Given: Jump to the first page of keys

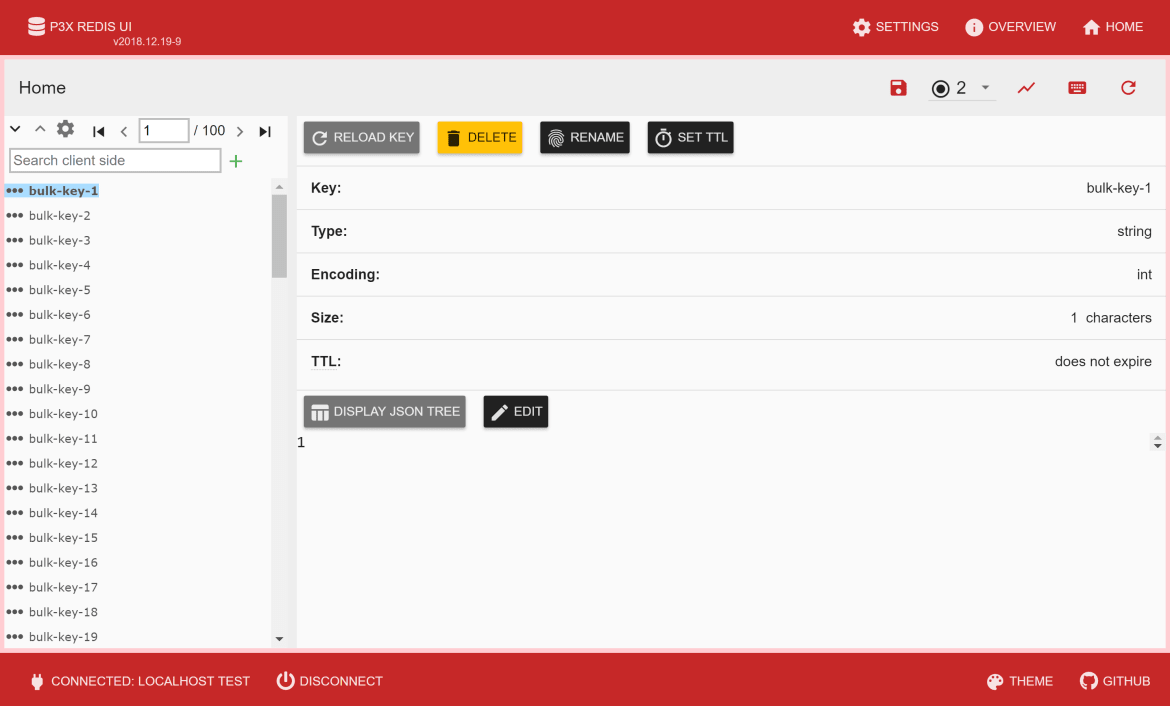Looking at the screenshot, I should (98, 130).
